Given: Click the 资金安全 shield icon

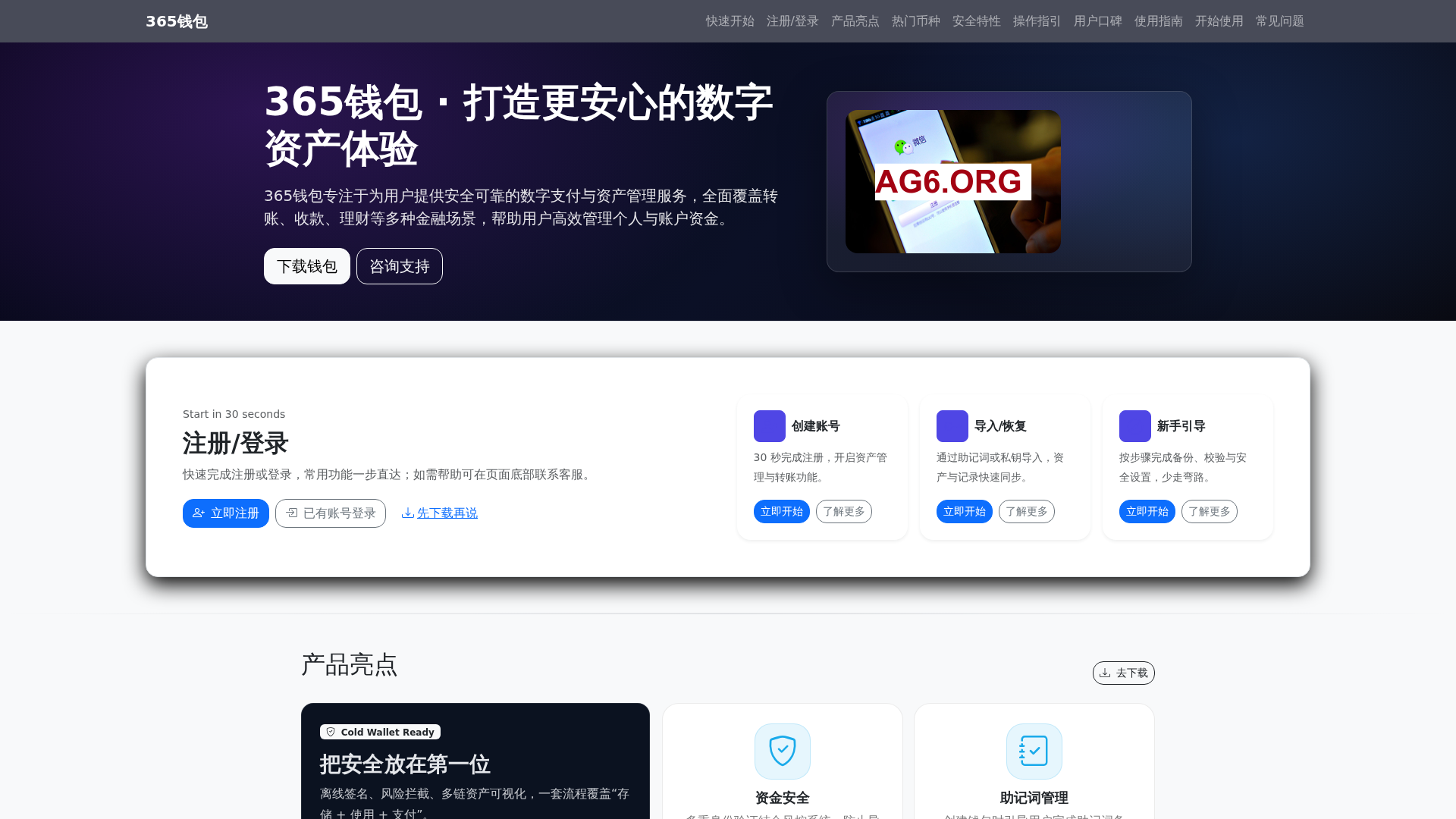Looking at the screenshot, I should tap(783, 752).
